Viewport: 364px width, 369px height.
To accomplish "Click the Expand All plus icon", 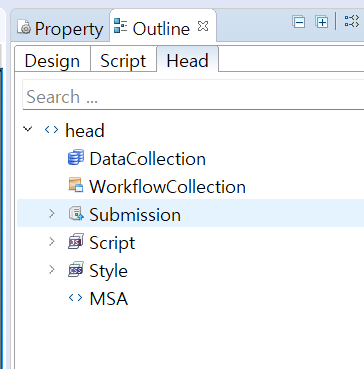I will pyautogui.click(x=322, y=22).
